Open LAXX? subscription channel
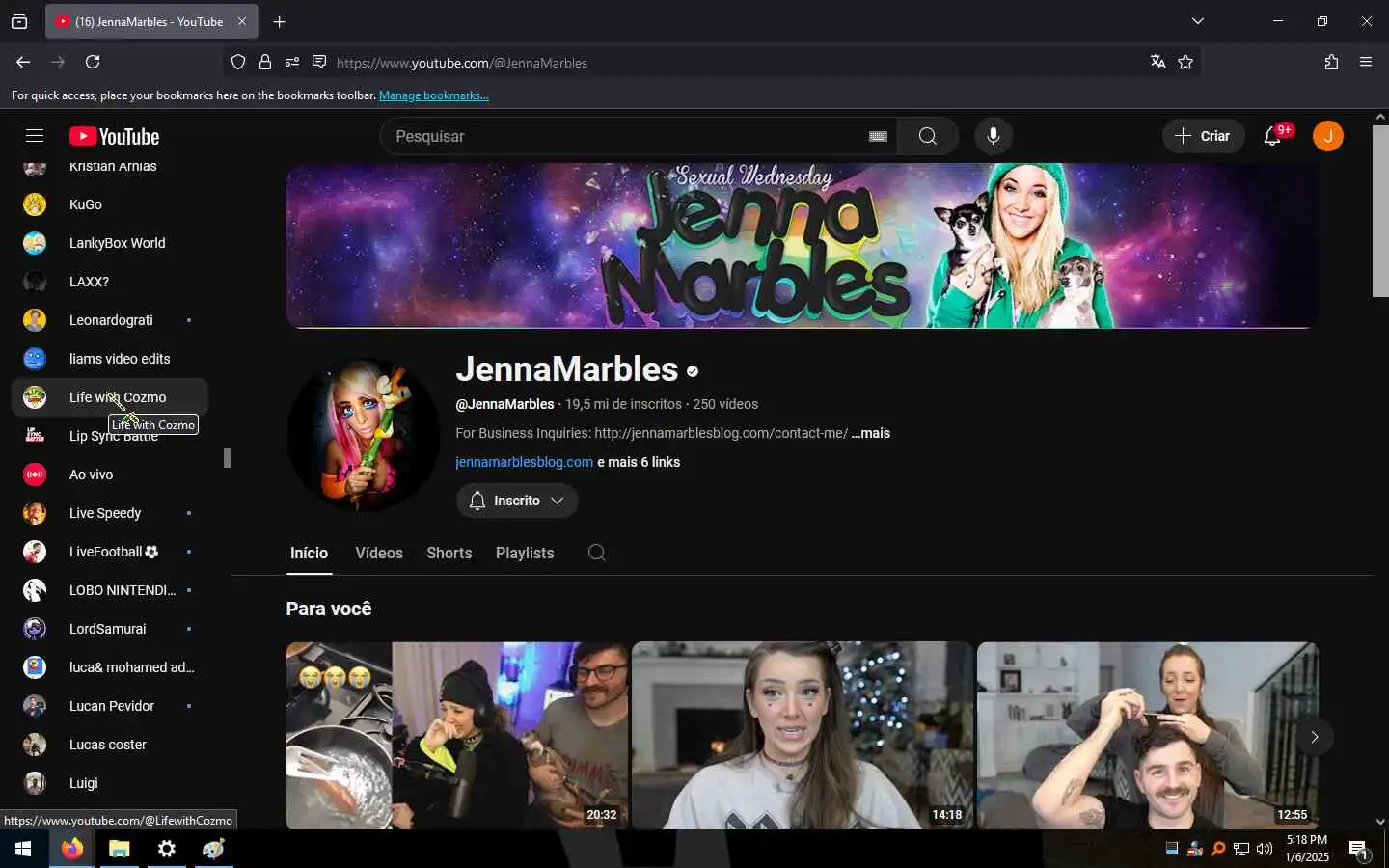The image size is (1389, 868). tap(110, 282)
